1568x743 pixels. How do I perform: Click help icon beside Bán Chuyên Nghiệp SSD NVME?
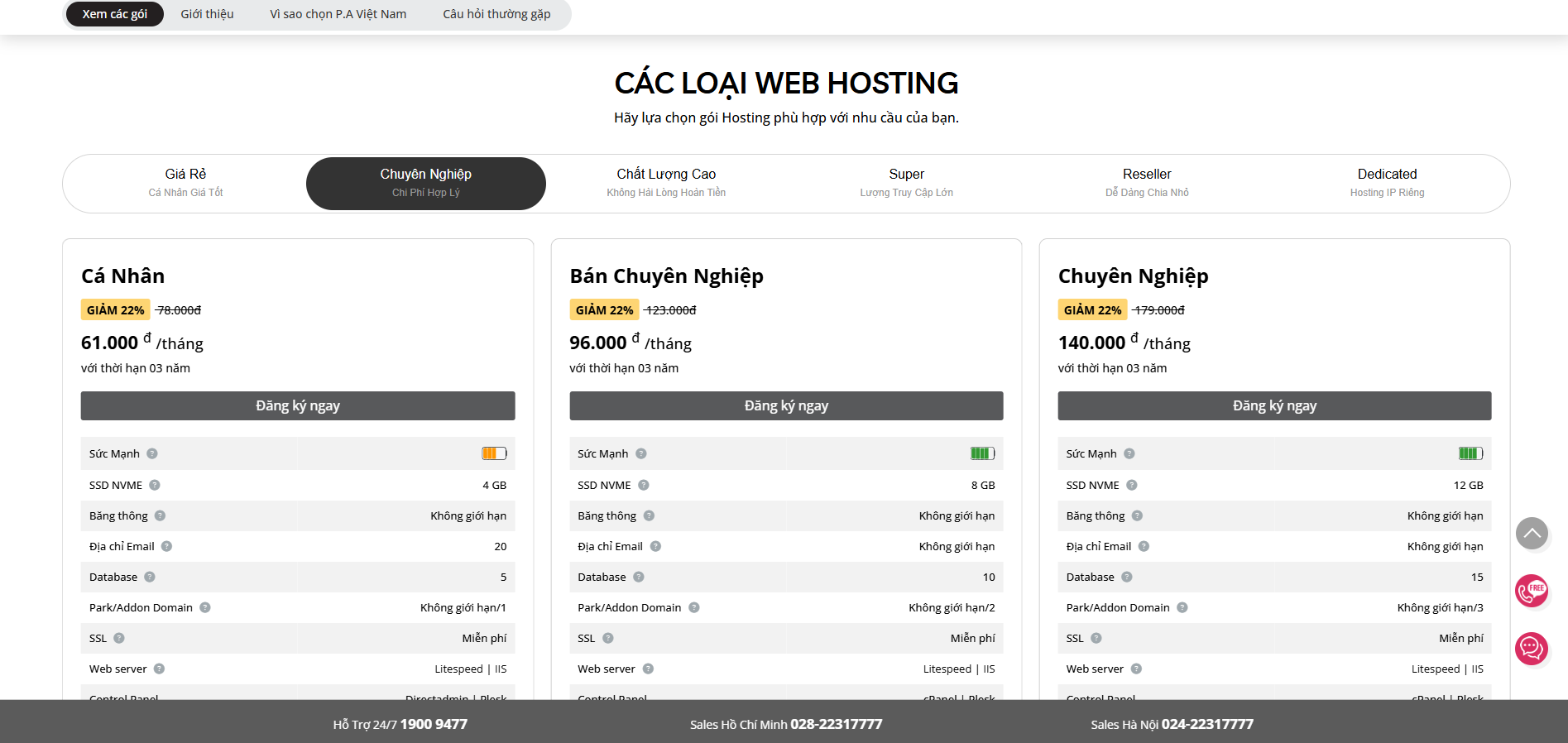click(644, 485)
